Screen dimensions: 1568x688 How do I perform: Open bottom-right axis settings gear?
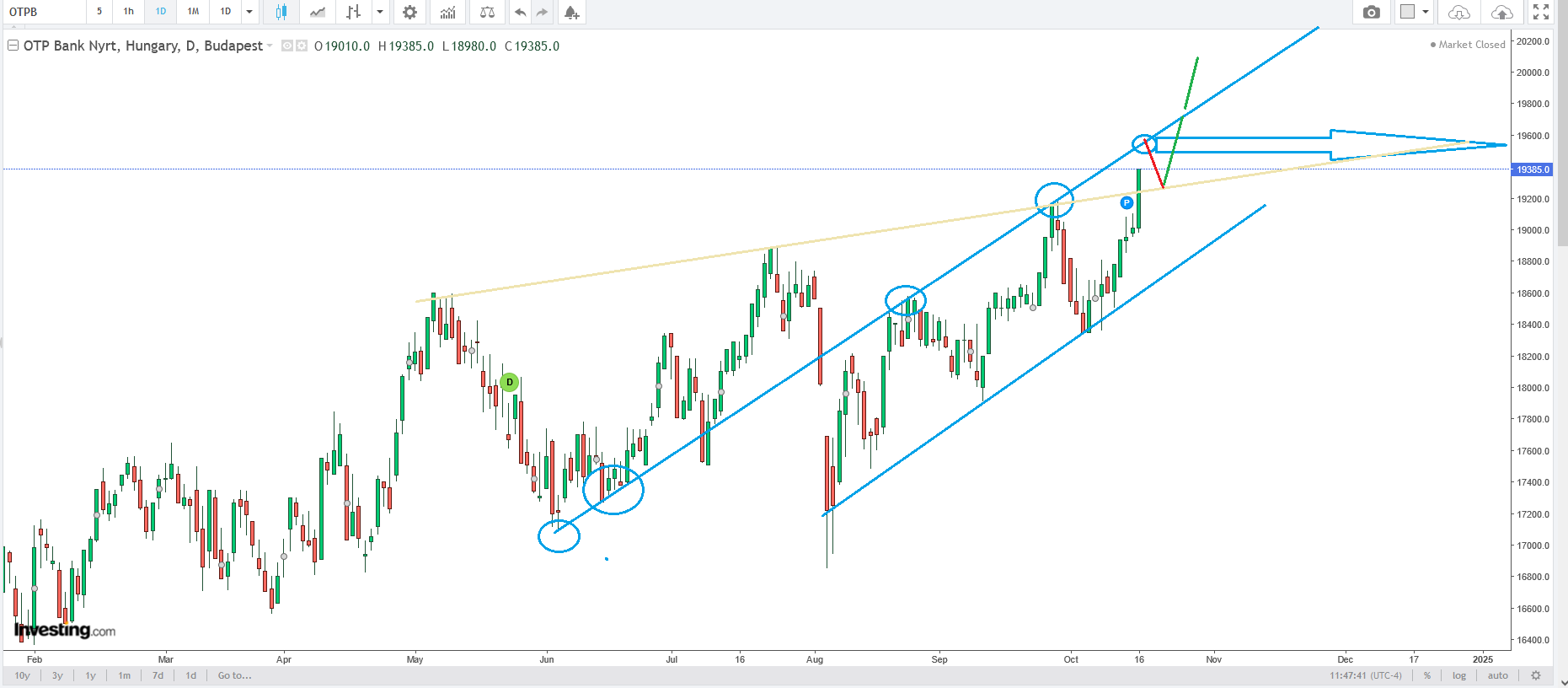(x=1536, y=675)
